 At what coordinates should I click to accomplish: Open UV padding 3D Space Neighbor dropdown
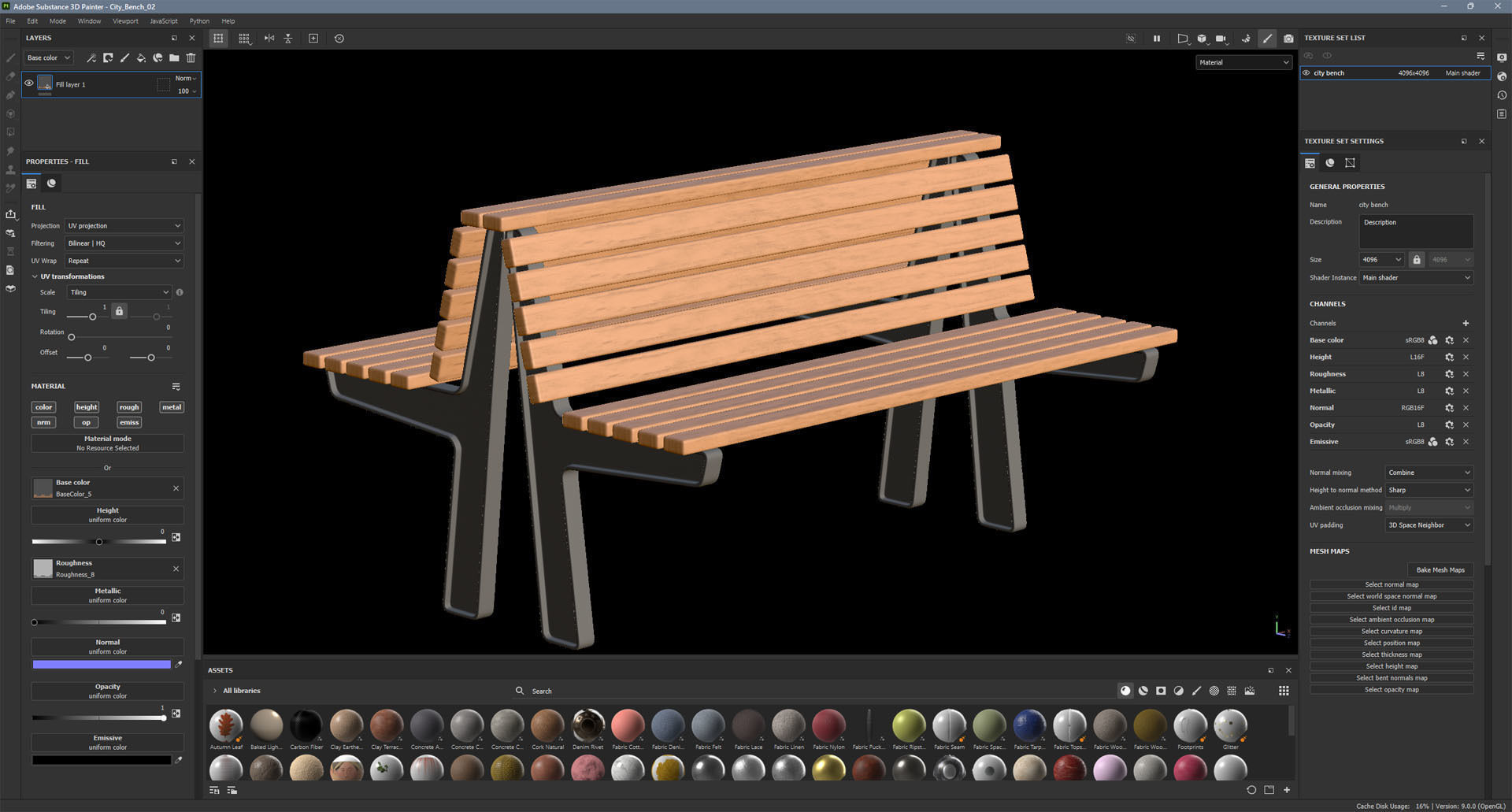[1429, 525]
